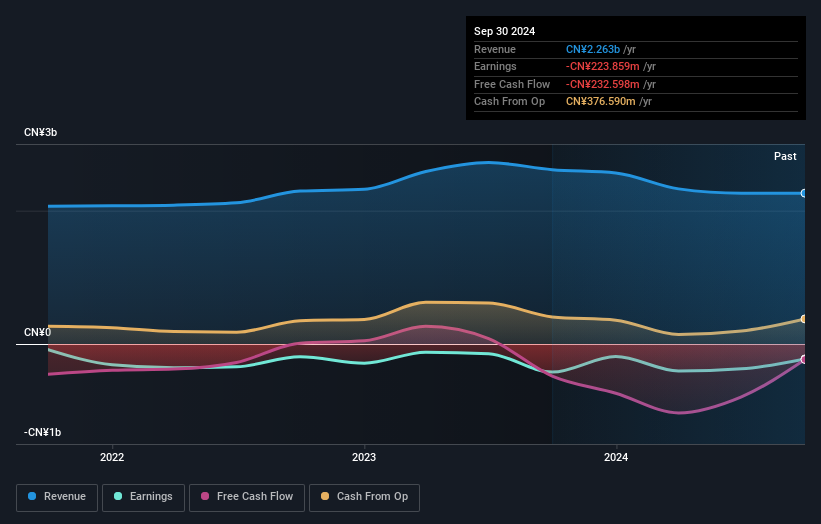821x524 pixels.
Task: Toggle the Earnings legend button
Action: pos(143,497)
